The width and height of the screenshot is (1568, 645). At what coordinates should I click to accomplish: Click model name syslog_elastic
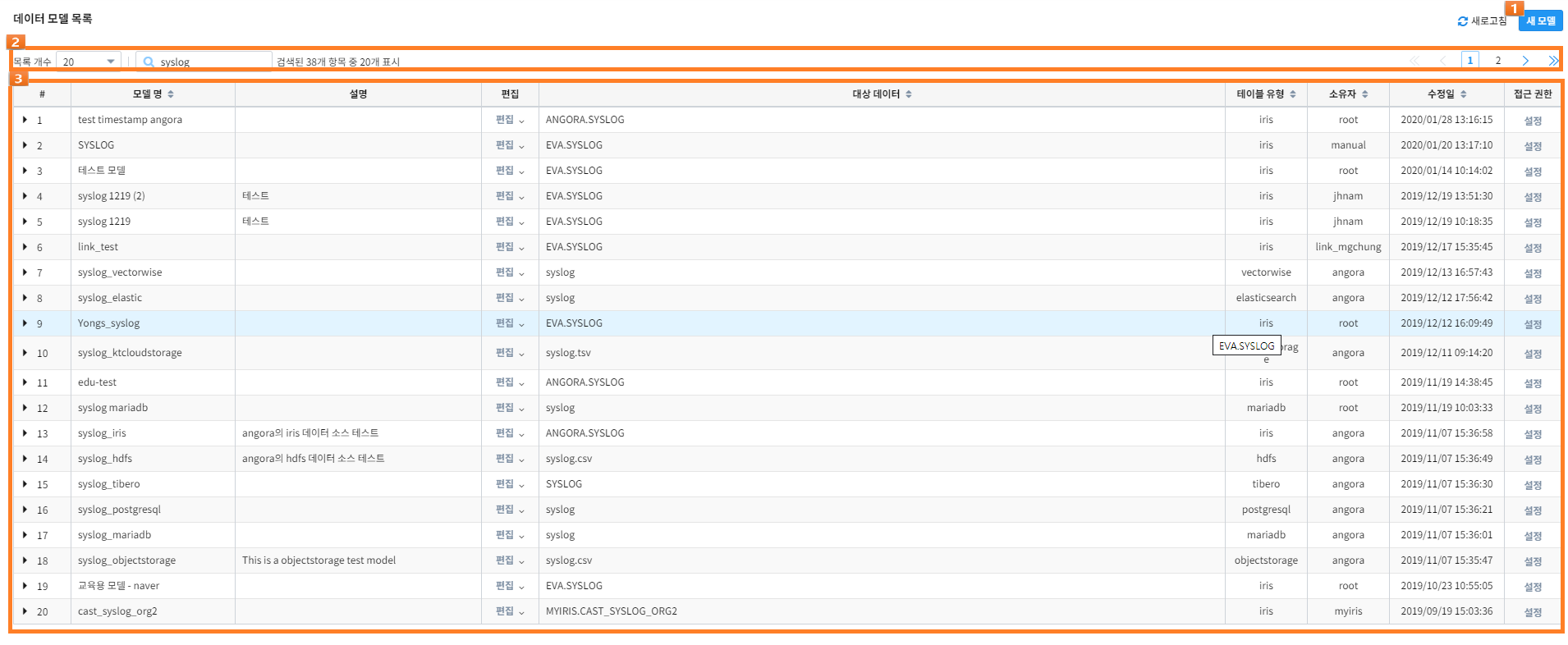point(110,298)
